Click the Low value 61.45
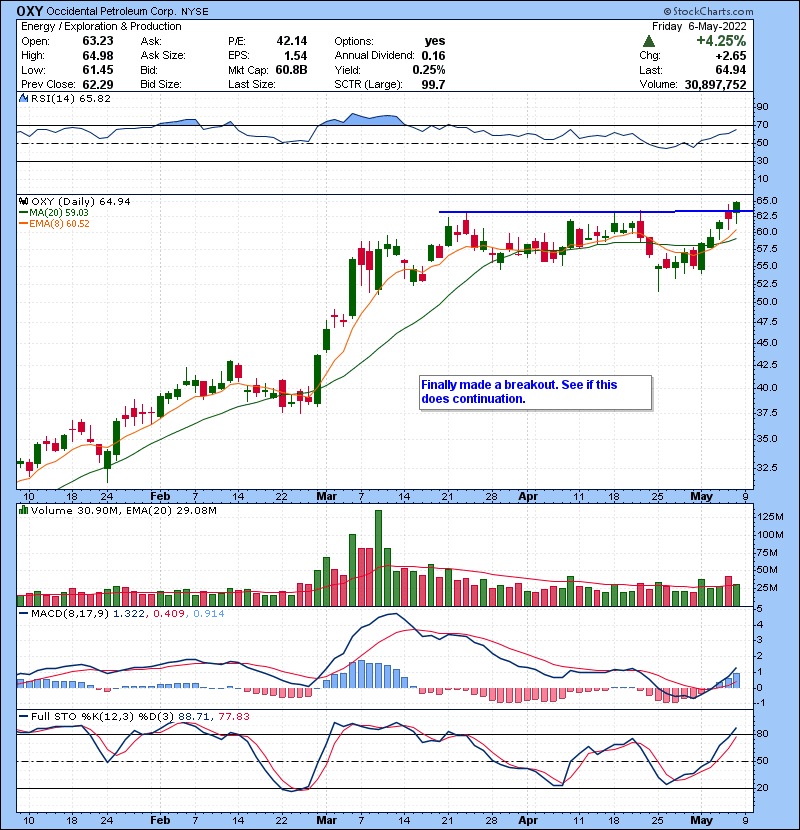 pyautogui.click(x=98, y=70)
